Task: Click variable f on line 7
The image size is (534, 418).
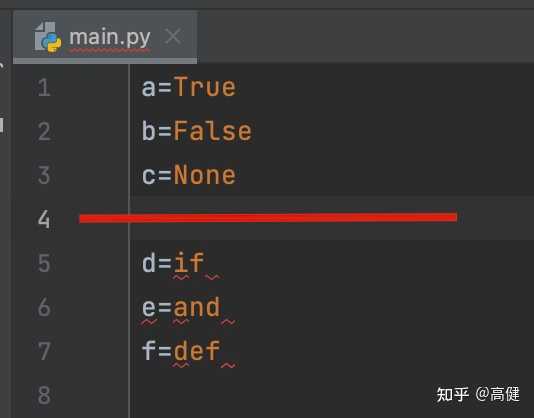Action: tap(148, 351)
